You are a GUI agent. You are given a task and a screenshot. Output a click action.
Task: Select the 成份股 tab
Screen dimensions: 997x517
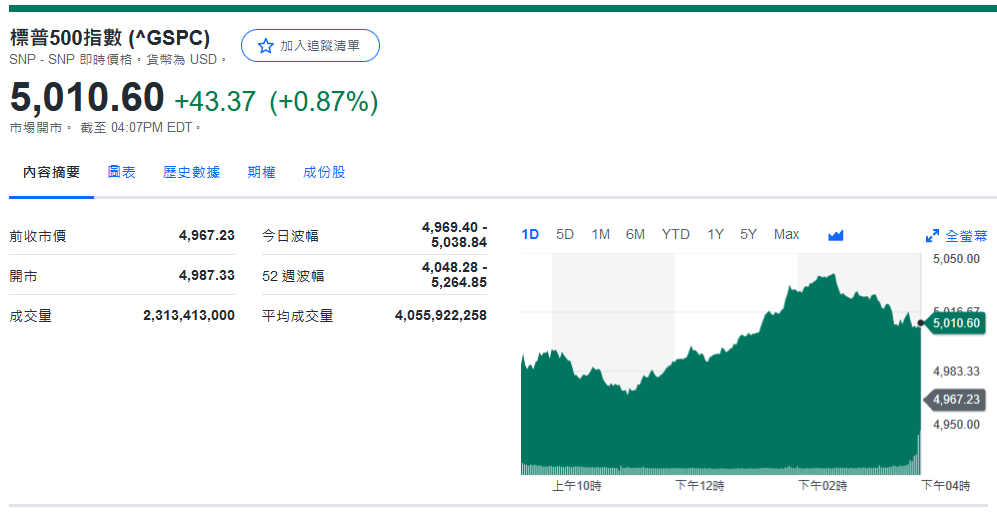pos(324,172)
